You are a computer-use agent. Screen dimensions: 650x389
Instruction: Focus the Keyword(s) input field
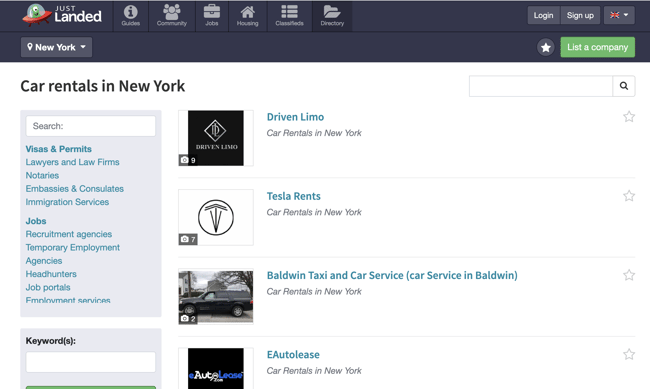click(91, 362)
